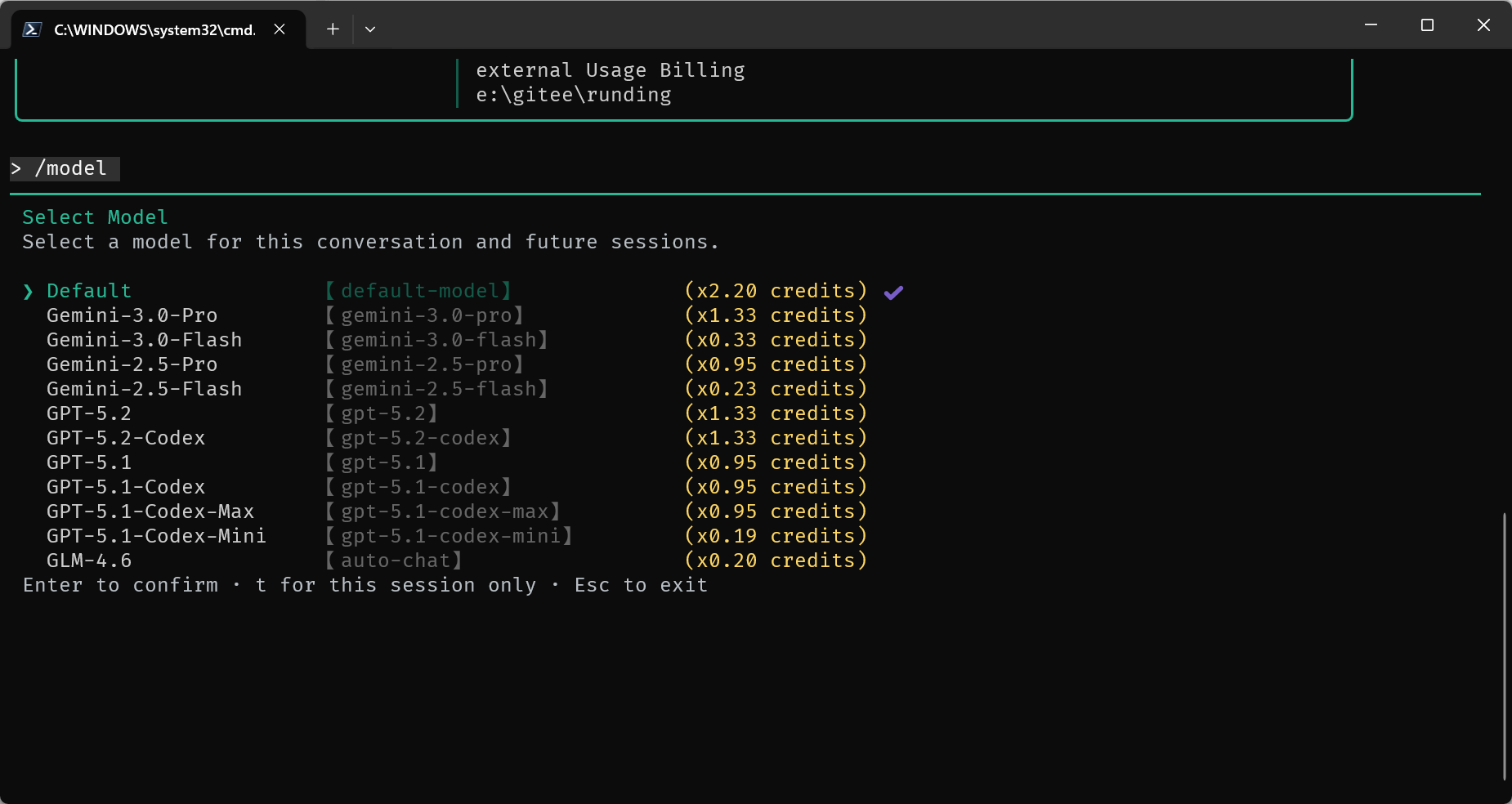Maximize the terminal window
The image size is (1512, 804).
tap(1427, 25)
